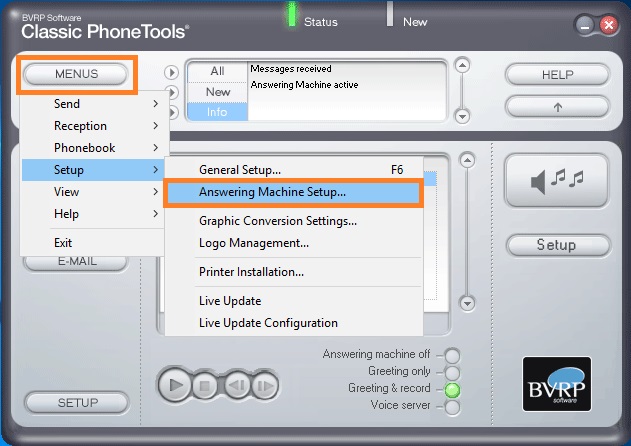
Task: Expand the Reception submenu
Action: (x=93, y=126)
